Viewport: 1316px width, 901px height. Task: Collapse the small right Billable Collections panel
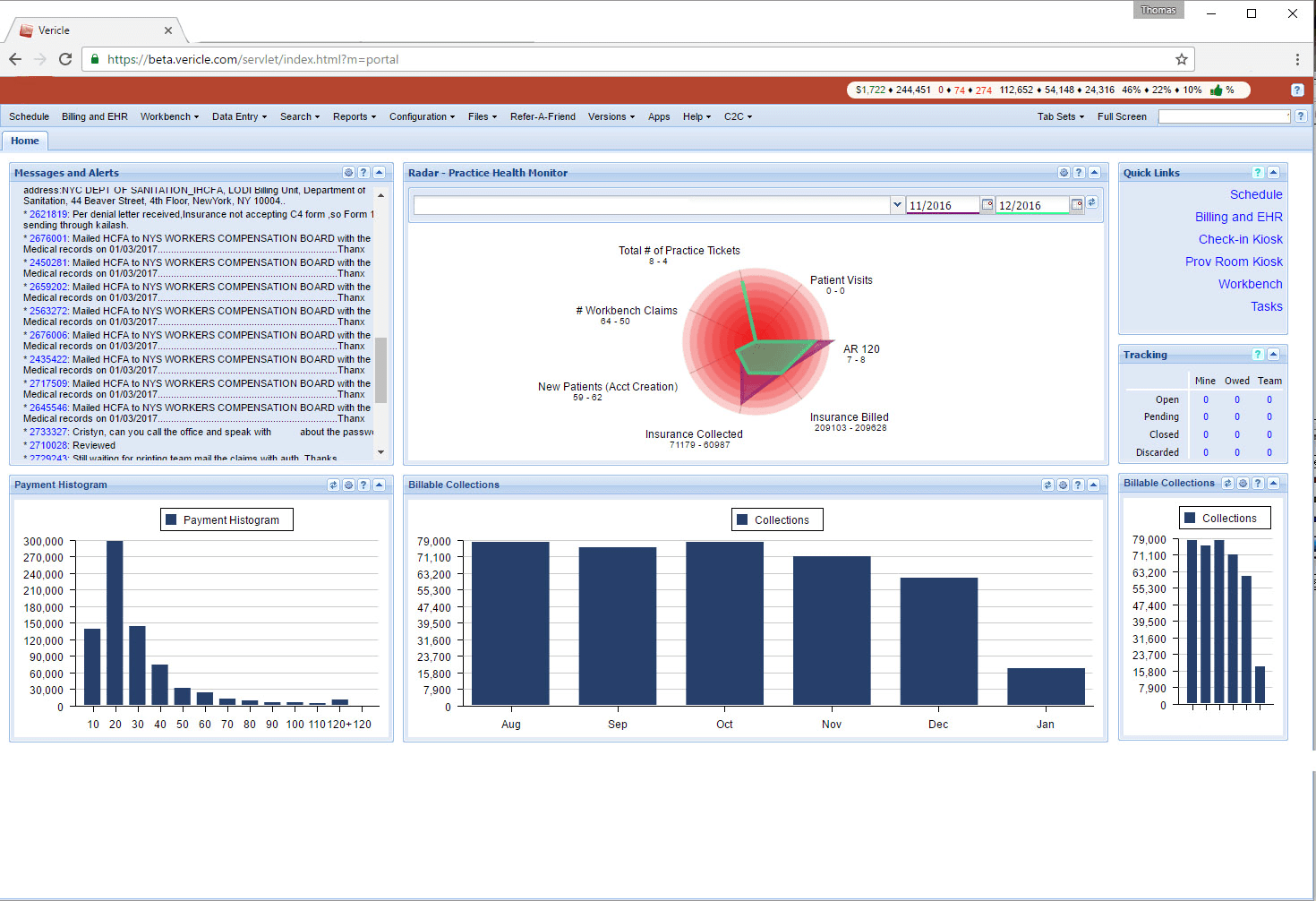pos(1273,483)
